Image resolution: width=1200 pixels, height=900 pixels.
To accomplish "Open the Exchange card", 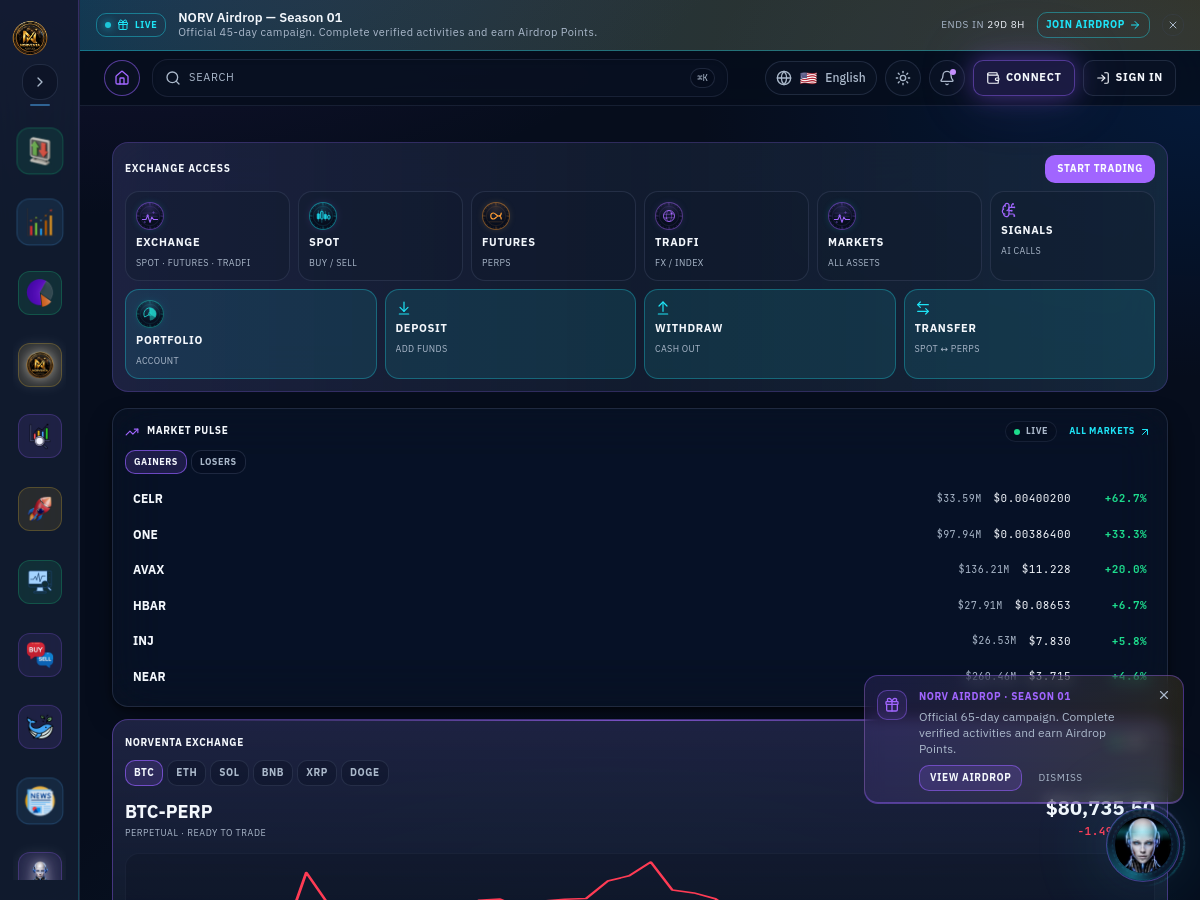I will [x=207, y=236].
